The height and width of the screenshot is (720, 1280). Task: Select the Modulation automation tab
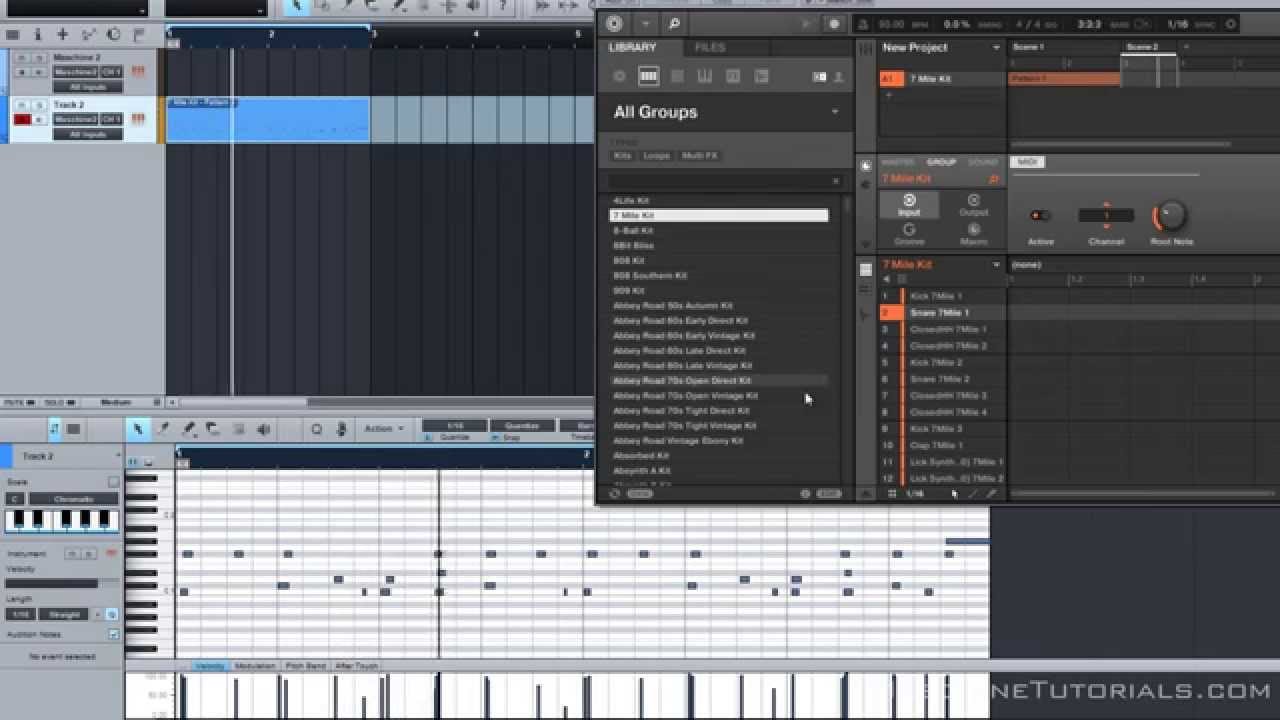[x=254, y=666]
